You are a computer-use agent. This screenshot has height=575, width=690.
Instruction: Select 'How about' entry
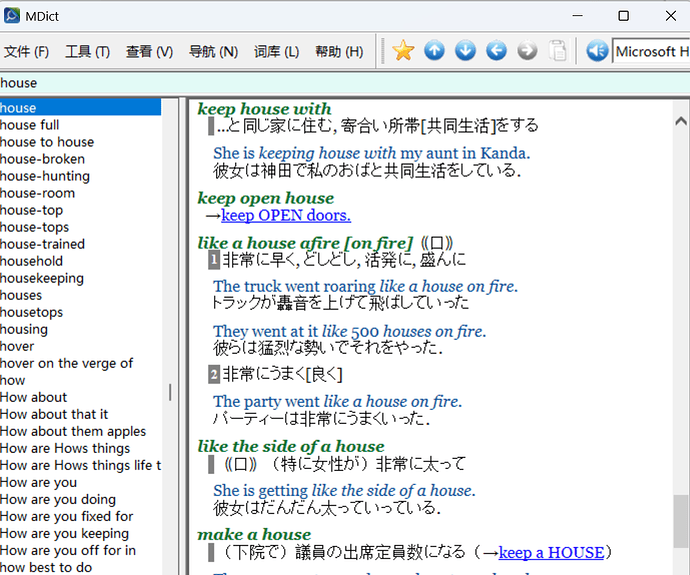point(80,397)
